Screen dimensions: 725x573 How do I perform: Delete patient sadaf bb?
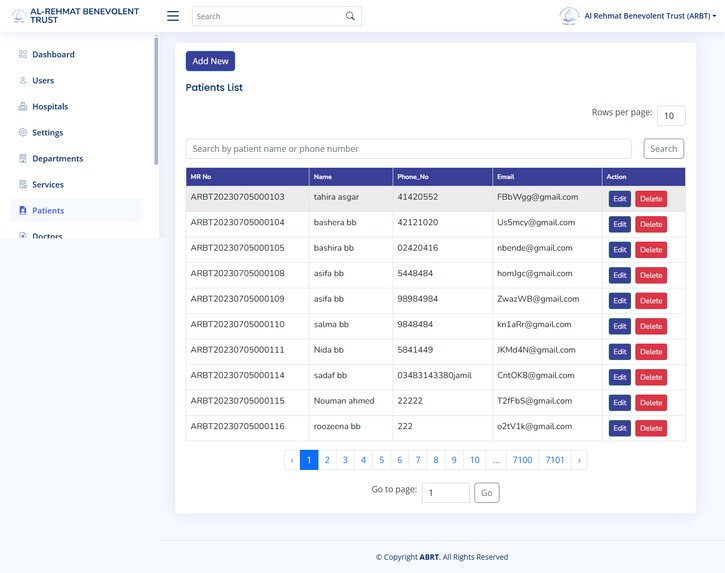(651, 377)
